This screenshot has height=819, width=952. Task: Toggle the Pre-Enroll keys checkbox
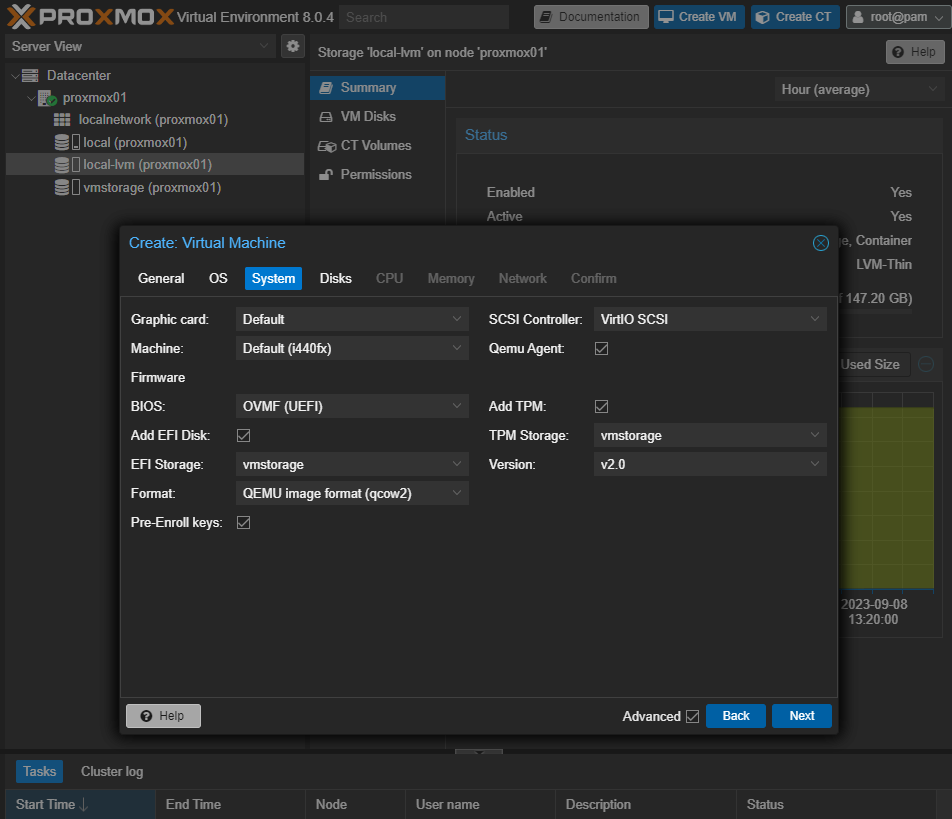pos(243,523)
